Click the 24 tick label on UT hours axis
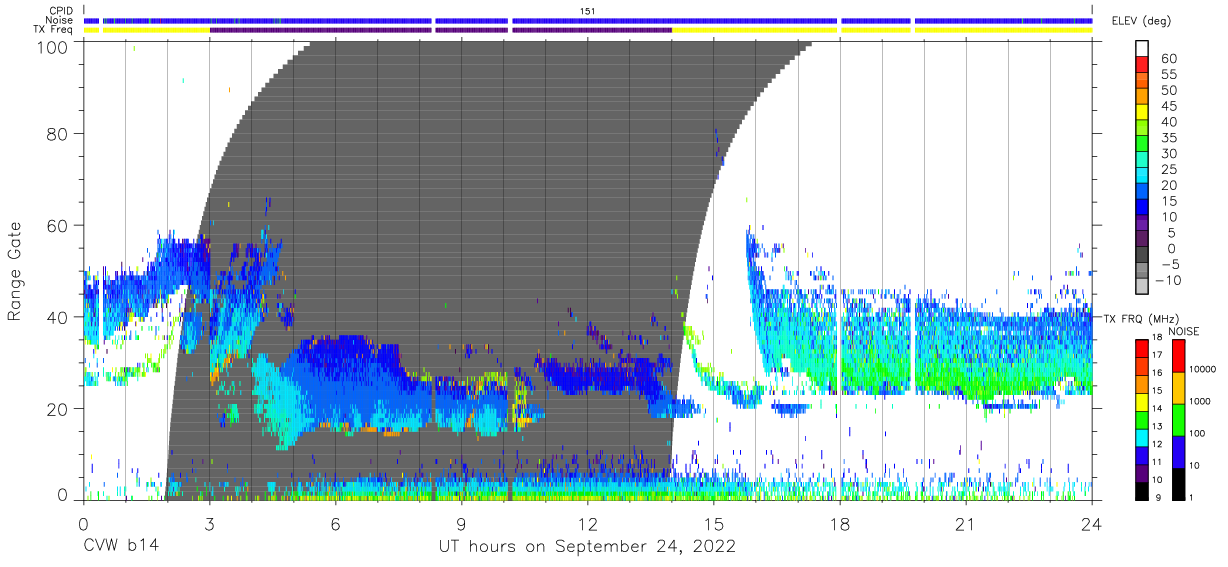The image size is (1228, 567). pos(1092,523)
